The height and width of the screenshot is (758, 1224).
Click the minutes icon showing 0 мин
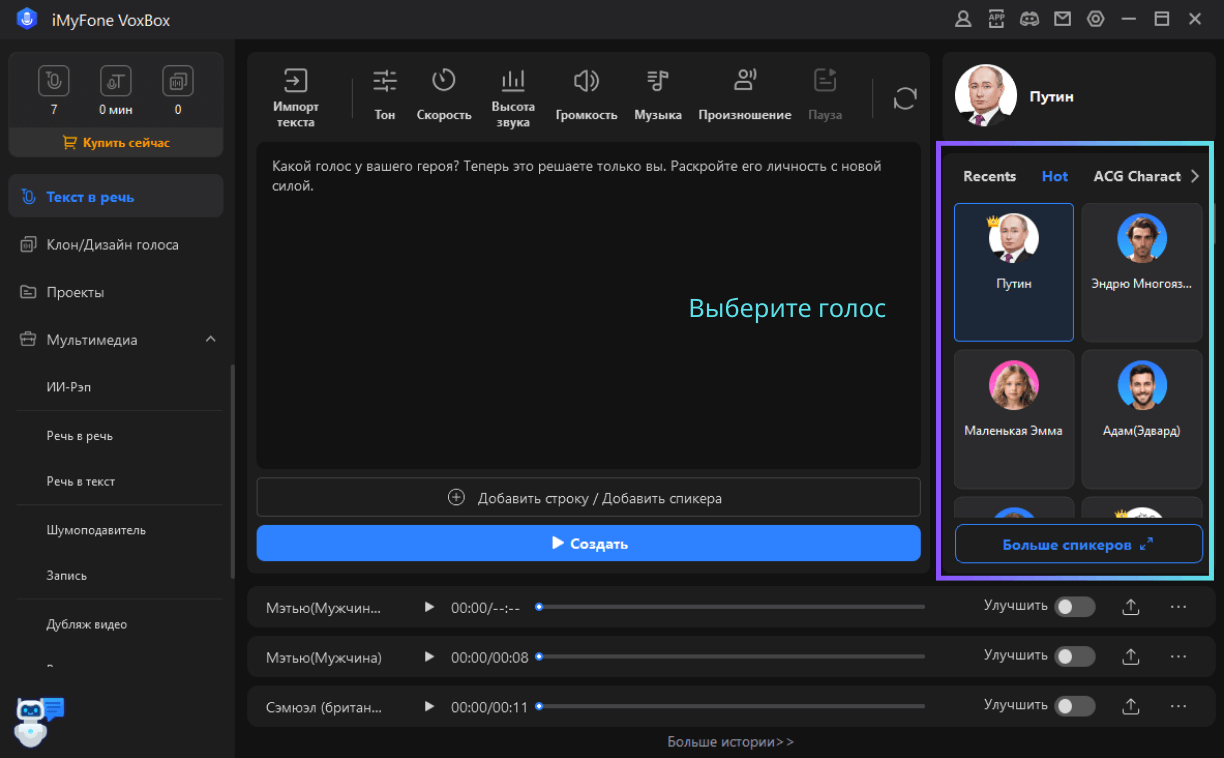coord(116,81)
